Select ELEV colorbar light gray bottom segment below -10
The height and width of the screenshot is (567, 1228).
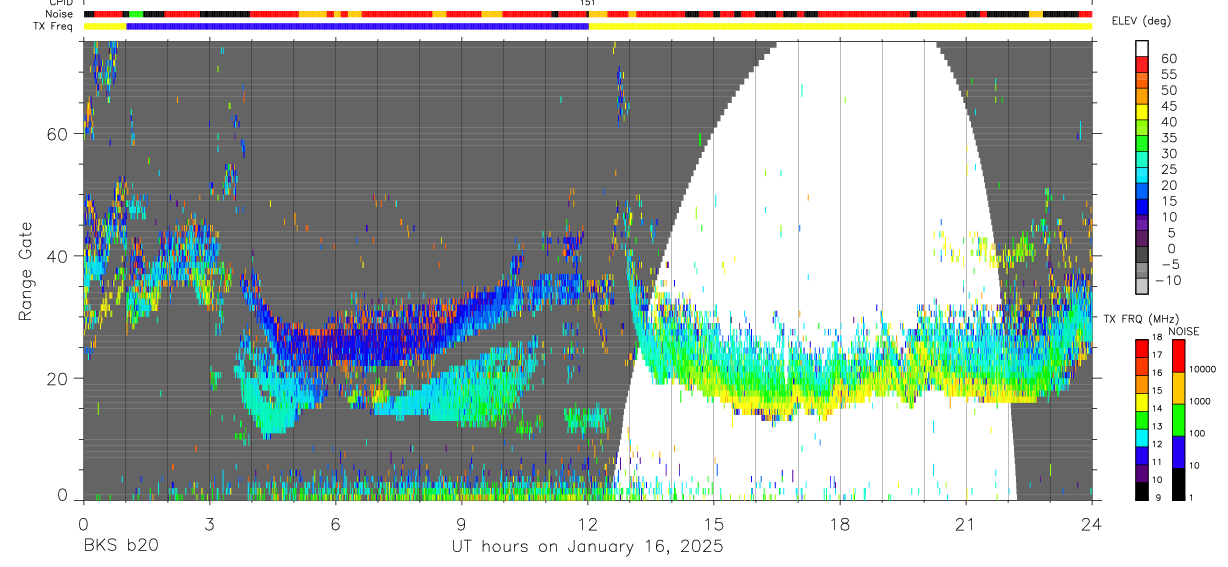[x=1143, y=287]
